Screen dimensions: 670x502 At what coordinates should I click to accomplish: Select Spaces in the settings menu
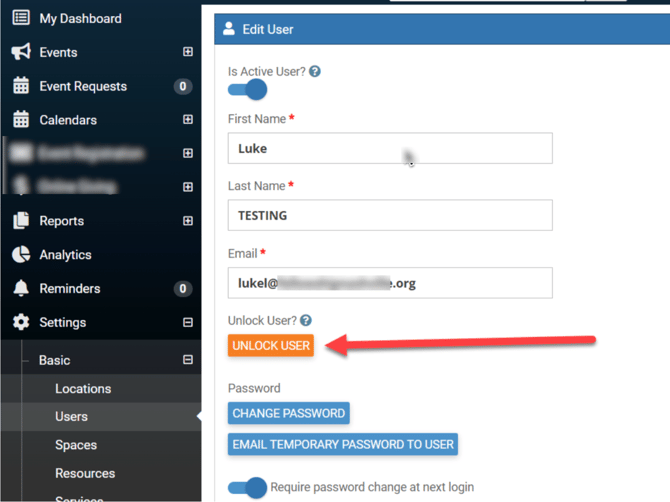(76, 445)
